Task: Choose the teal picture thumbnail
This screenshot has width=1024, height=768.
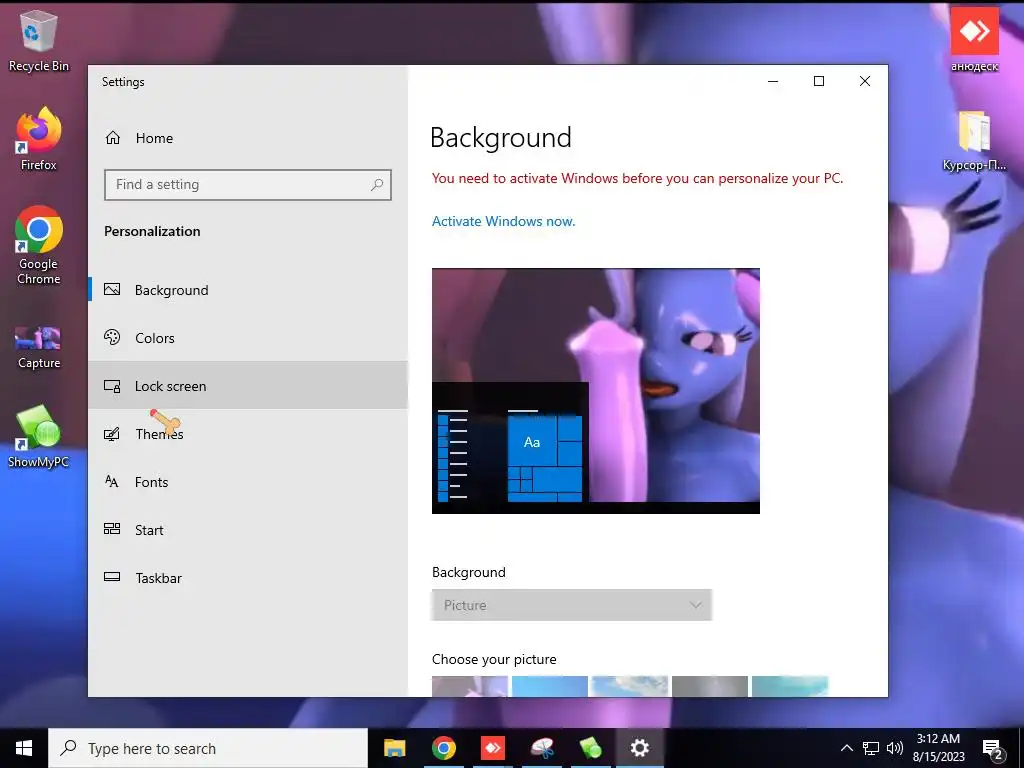Action: tap(790, 686)
